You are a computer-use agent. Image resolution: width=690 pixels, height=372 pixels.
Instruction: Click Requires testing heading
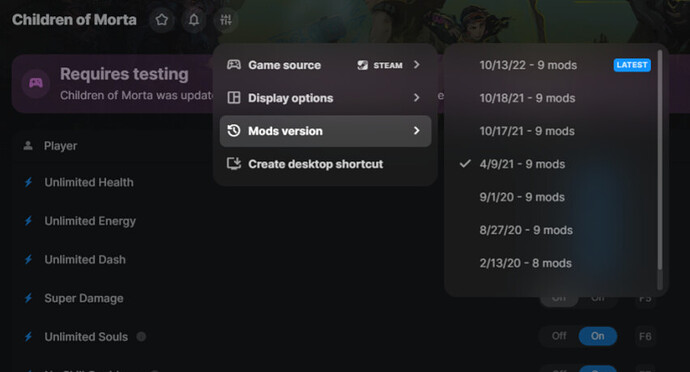[124, 74]
